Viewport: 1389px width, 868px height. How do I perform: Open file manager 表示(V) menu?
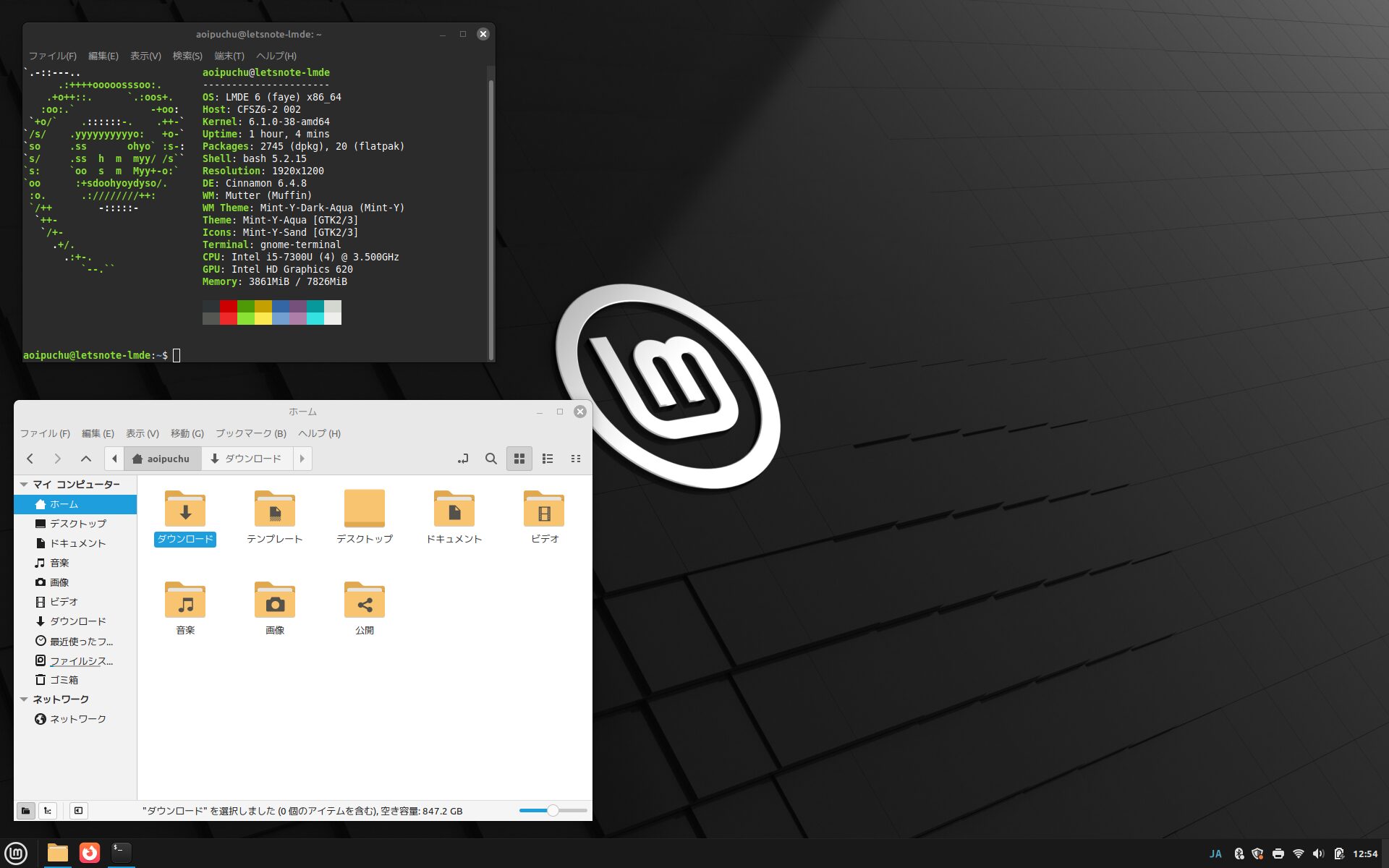coord(143,433)
